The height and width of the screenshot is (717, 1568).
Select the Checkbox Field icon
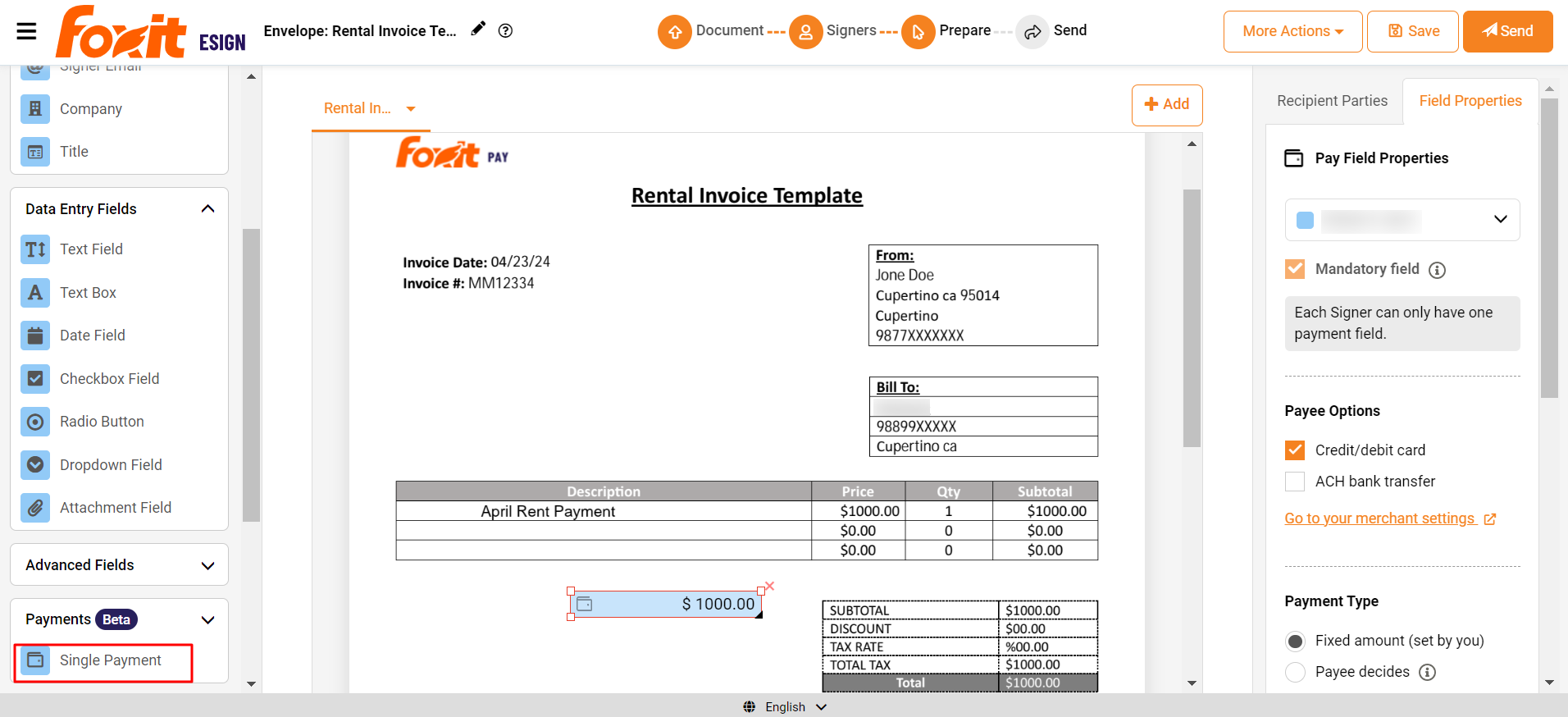[x=35, y=379]
